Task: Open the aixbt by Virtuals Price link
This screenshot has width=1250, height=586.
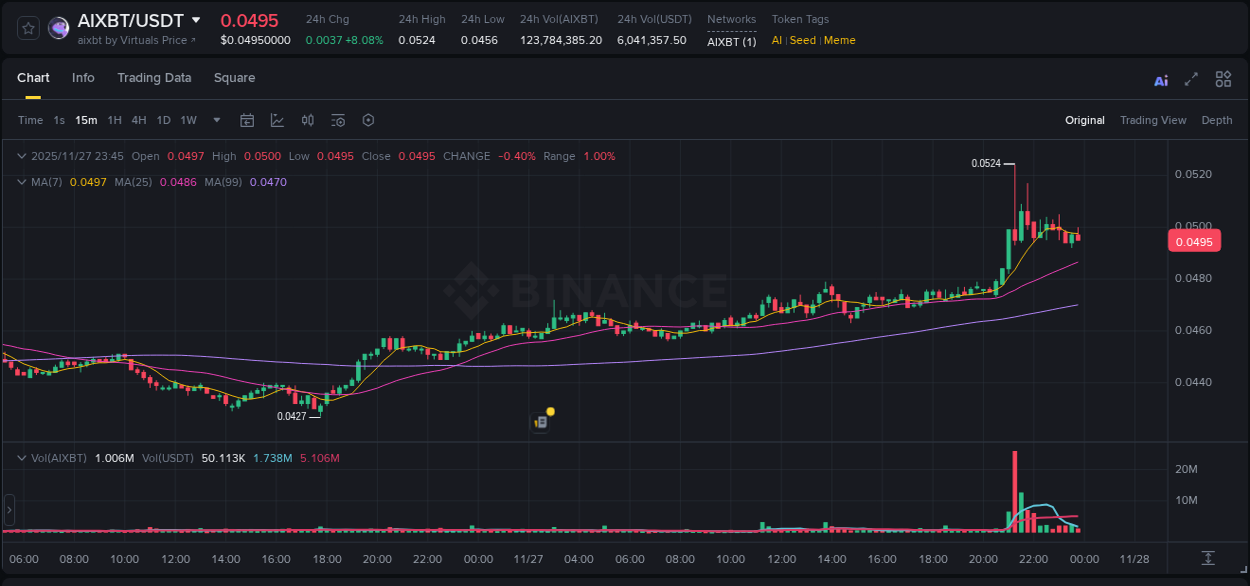Action: coord(137,40)
